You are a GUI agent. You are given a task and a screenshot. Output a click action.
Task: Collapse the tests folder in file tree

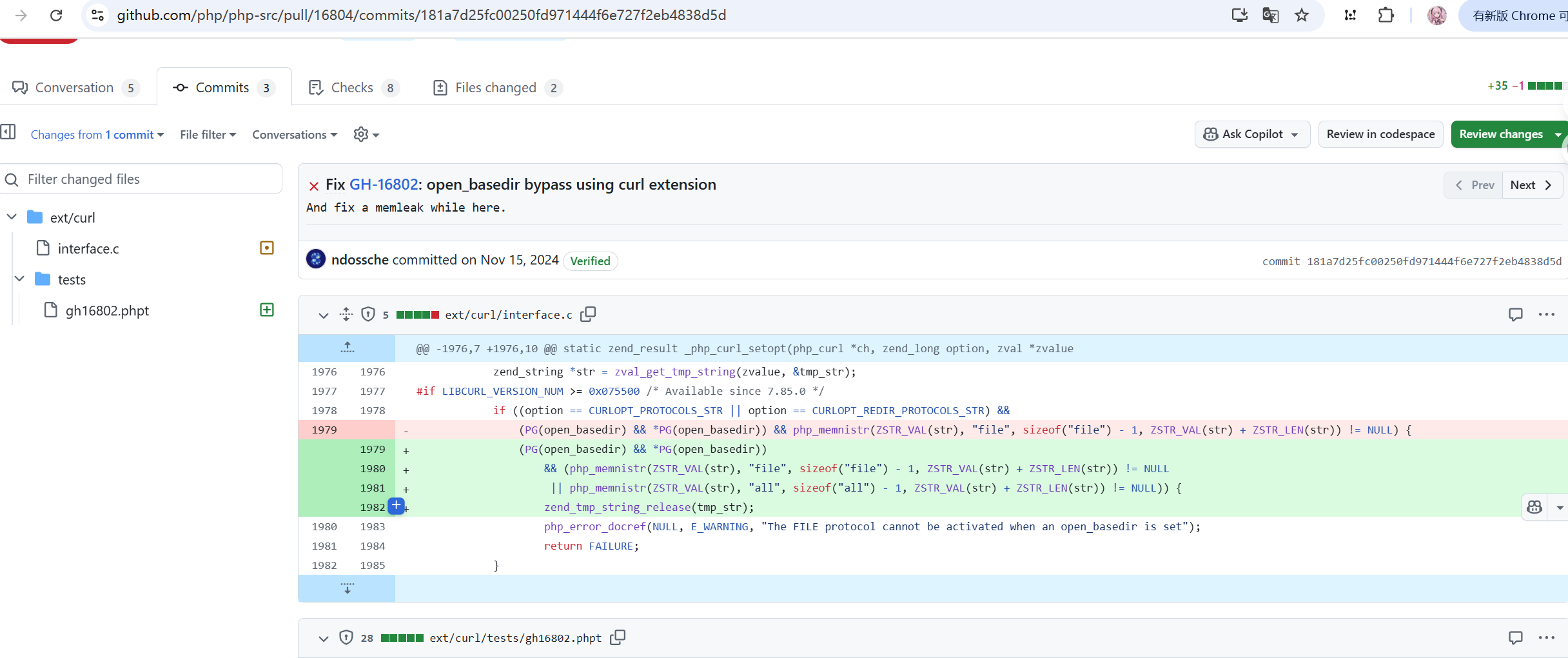click(19, 279)
